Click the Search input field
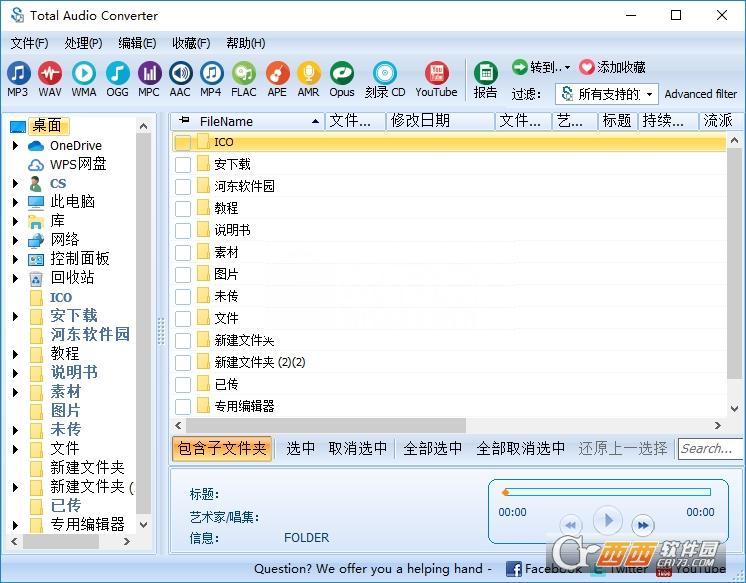 710,448
